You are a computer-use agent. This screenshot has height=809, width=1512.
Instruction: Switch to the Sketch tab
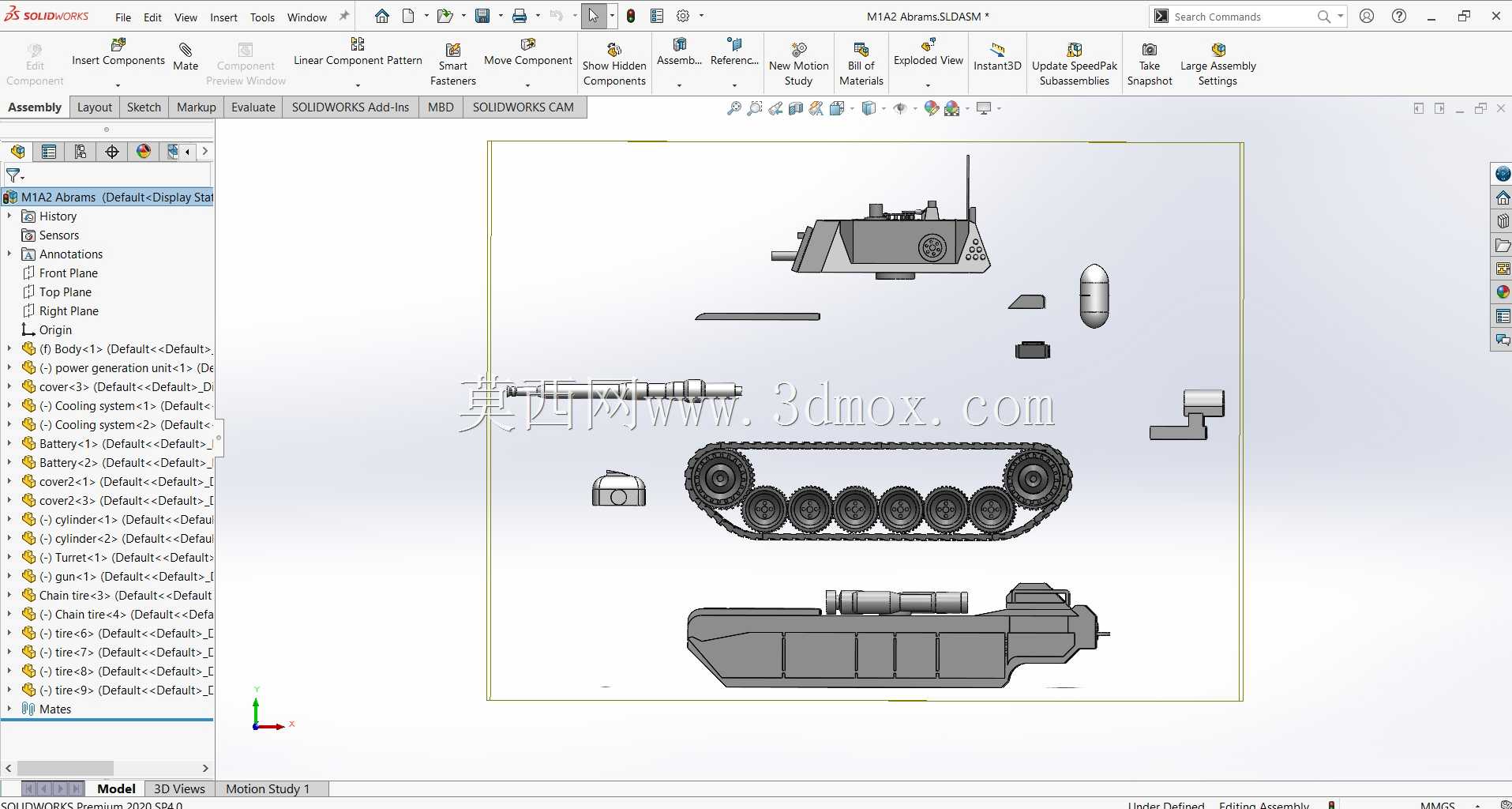pyautogui.click(x=144, y=107)
